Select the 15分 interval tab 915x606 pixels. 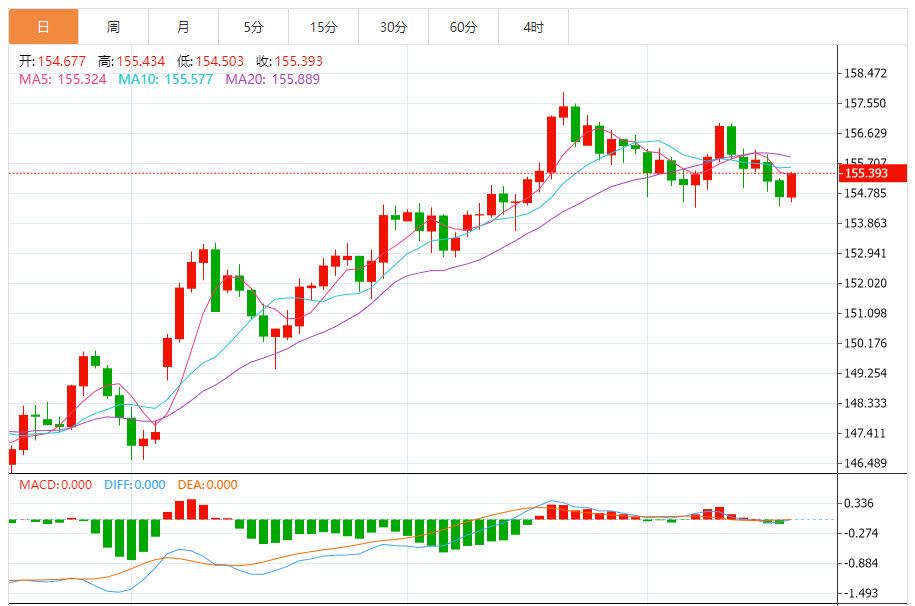coord(323,27)
